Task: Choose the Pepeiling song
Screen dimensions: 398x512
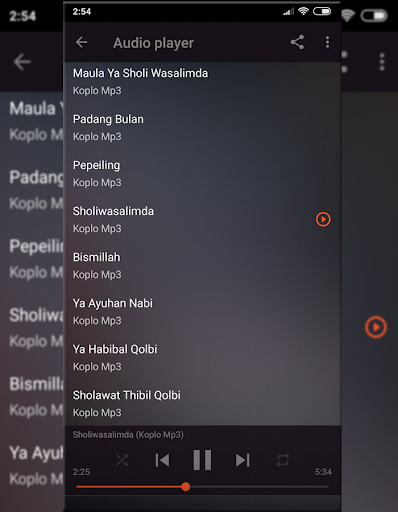Action: pos(202,174)
